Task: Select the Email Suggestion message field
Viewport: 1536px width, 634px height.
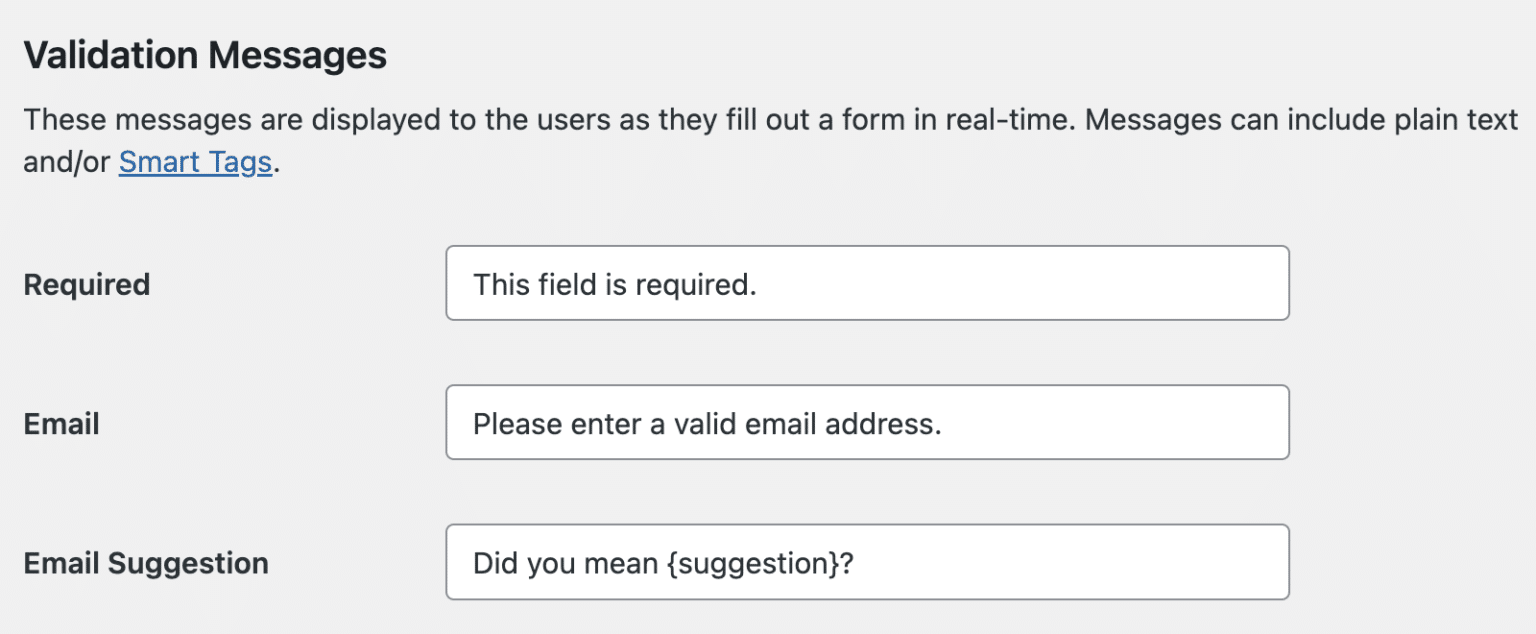Action: pyautogui.click(x=866, y=561)
